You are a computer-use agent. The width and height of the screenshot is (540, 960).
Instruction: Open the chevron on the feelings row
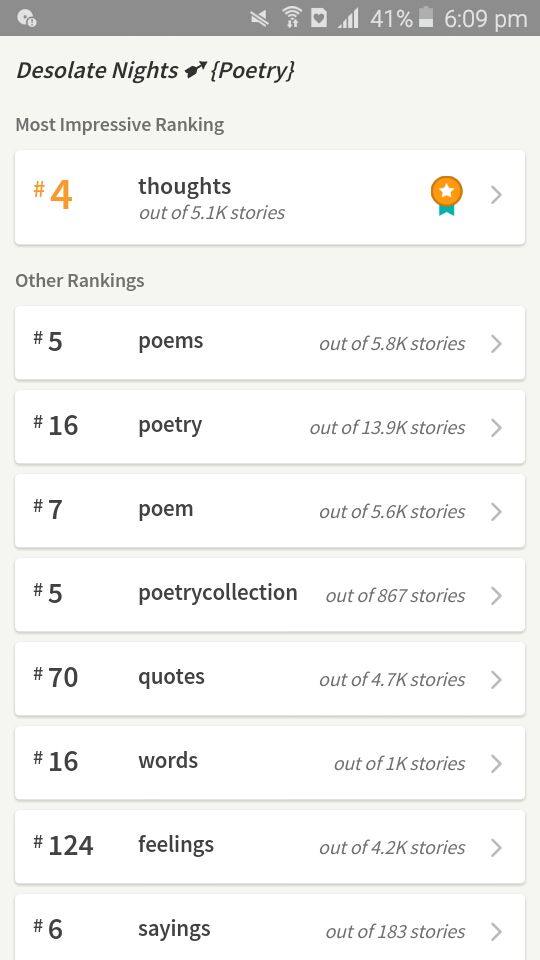click(x=497, y=848)
